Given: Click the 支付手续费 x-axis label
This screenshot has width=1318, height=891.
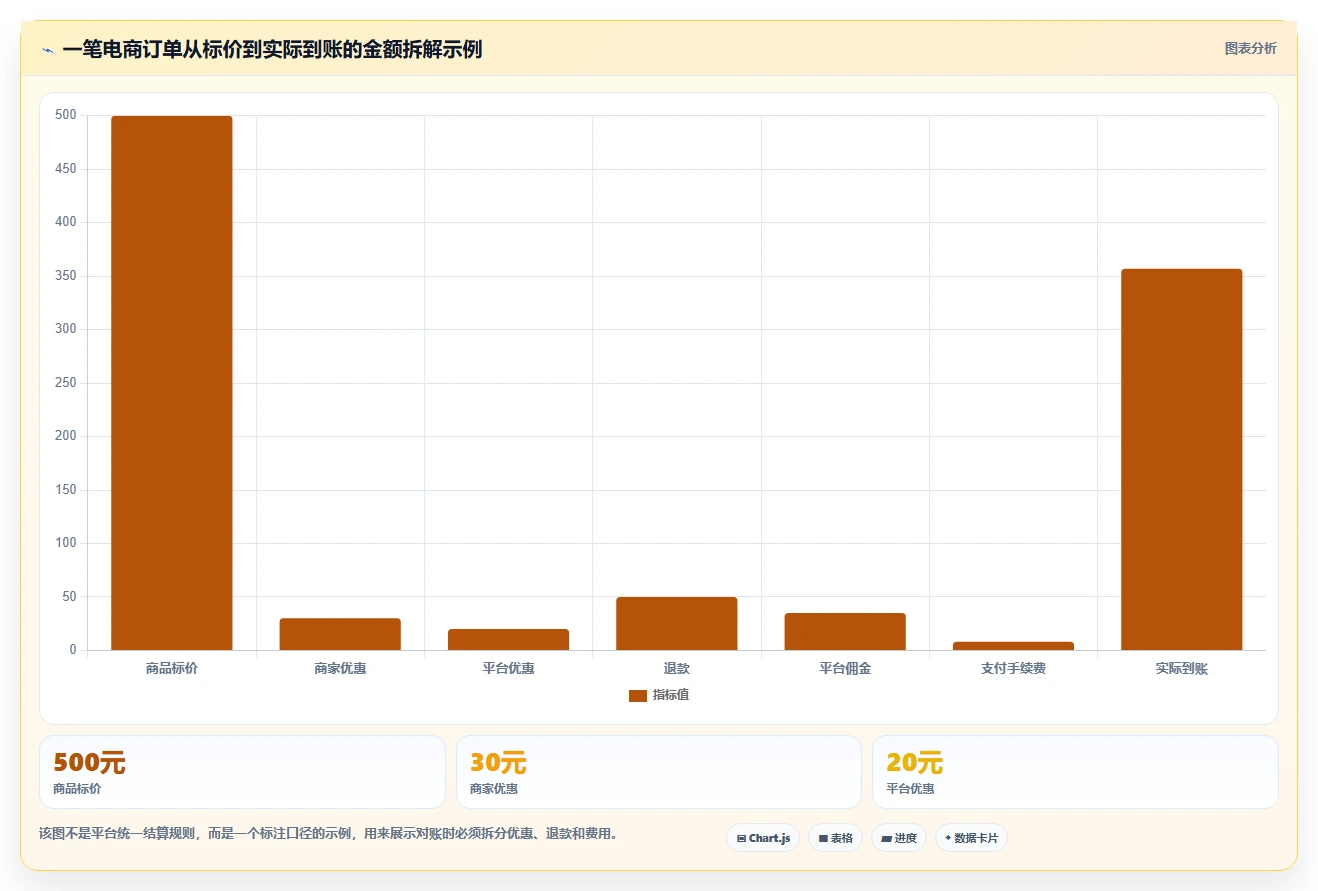Looking at the screenshot, I should pos(1013,668).
